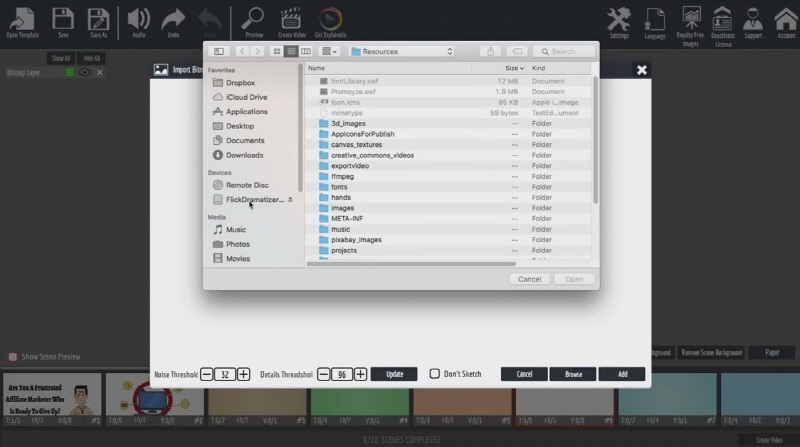Switch file dialog to icon view
800x447 pixels.
[277, 51]
